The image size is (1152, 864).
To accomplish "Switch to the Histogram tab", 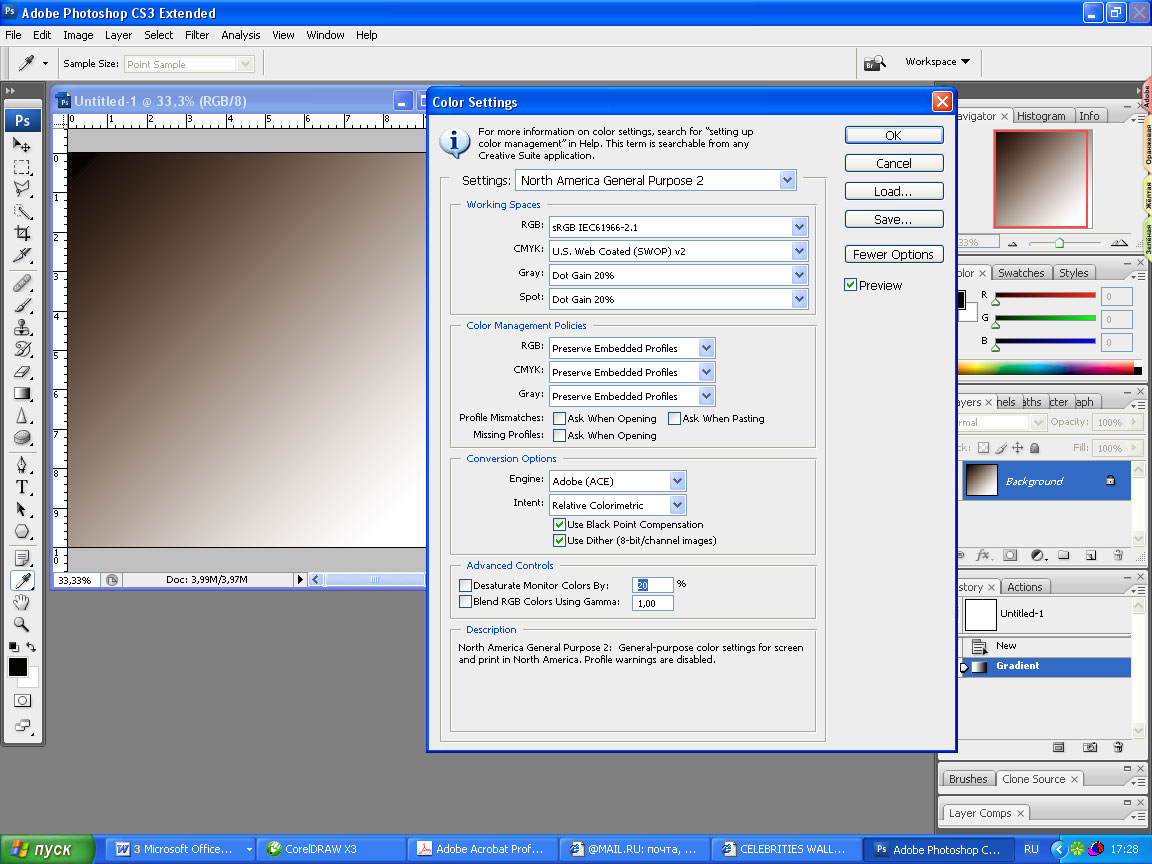I will [x=1041, y=116].
